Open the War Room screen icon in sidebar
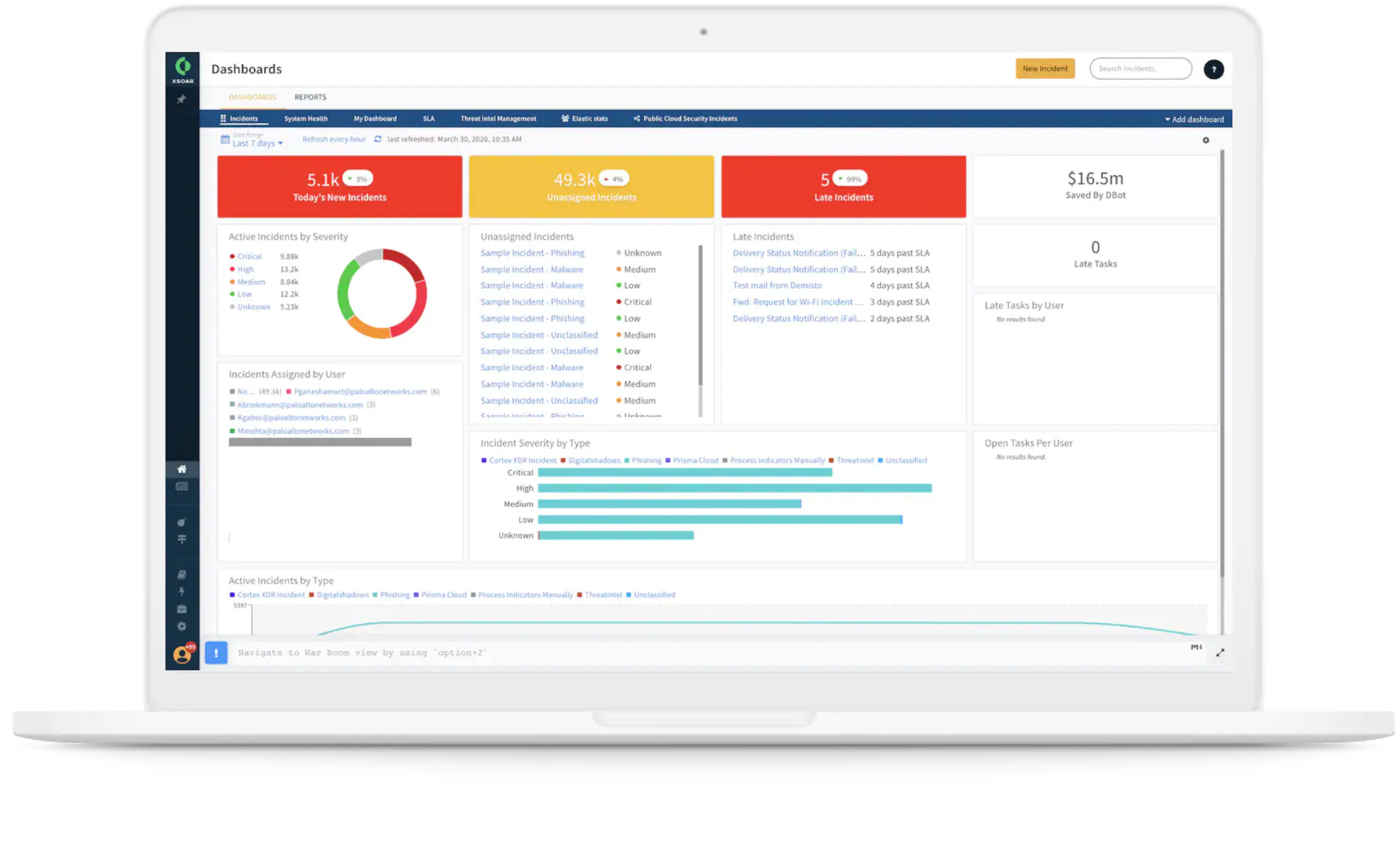Screen dimensions: 1400x855 coord(182,486)
